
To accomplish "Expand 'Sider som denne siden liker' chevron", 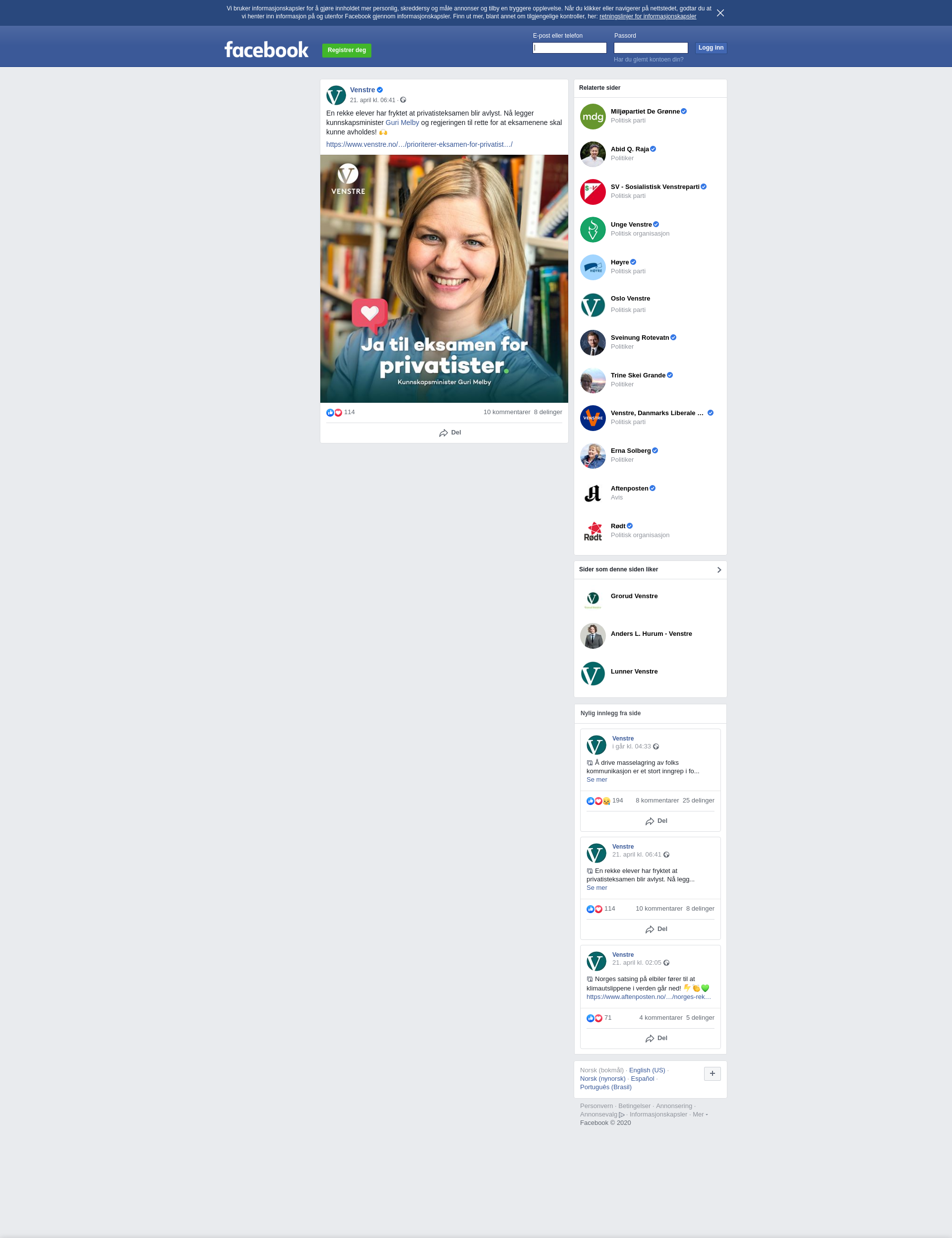I will pyautogui.click(x=719, y=570).
